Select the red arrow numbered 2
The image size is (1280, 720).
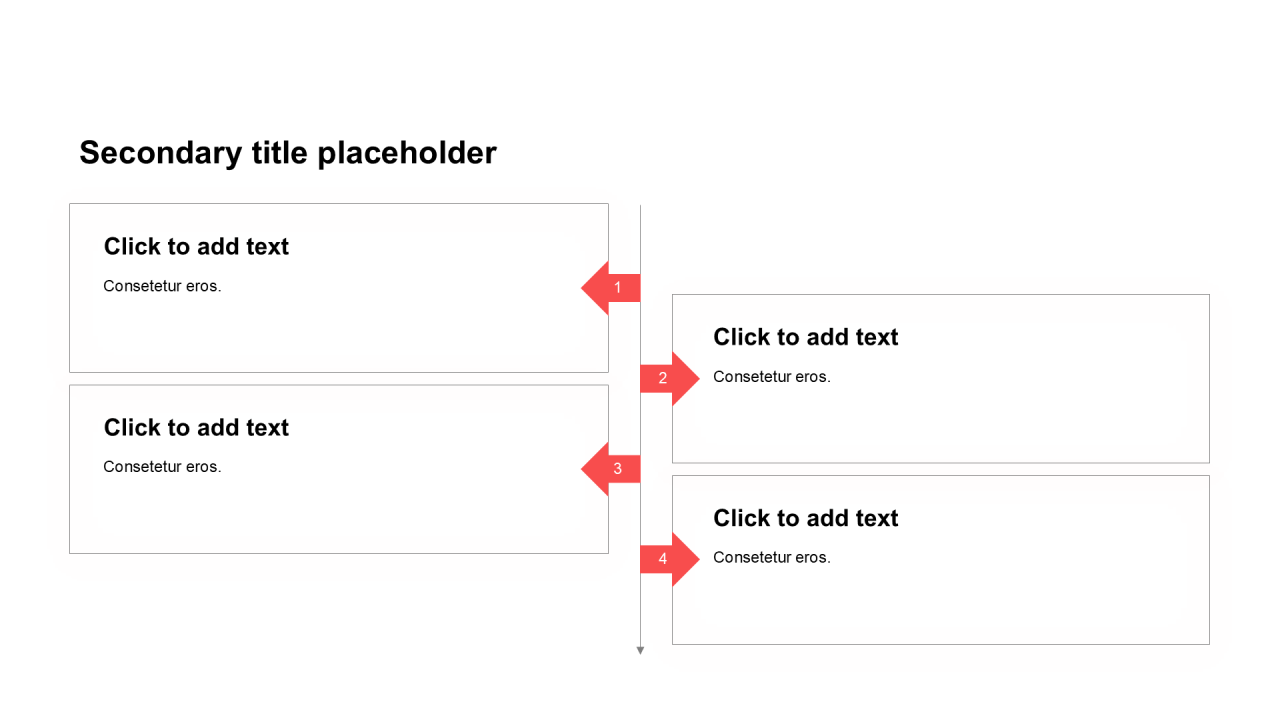pyautogui.click(x=668, y=378)
